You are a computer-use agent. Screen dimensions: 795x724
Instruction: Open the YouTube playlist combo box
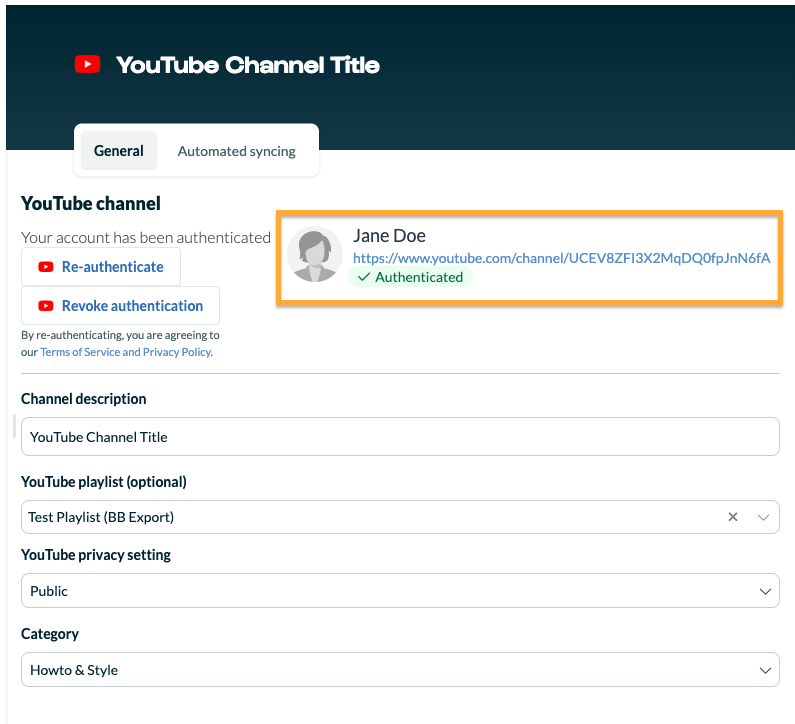coord(400,517)
